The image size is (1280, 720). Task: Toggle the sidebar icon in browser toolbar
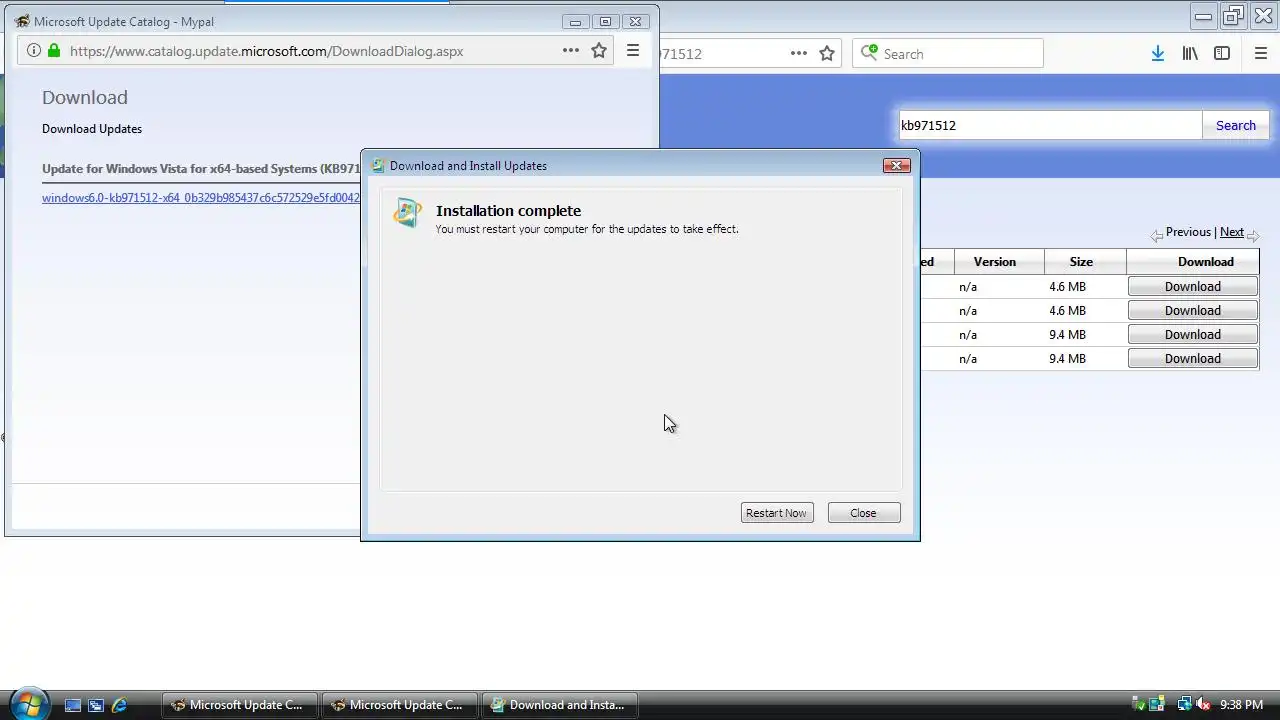1222,53
